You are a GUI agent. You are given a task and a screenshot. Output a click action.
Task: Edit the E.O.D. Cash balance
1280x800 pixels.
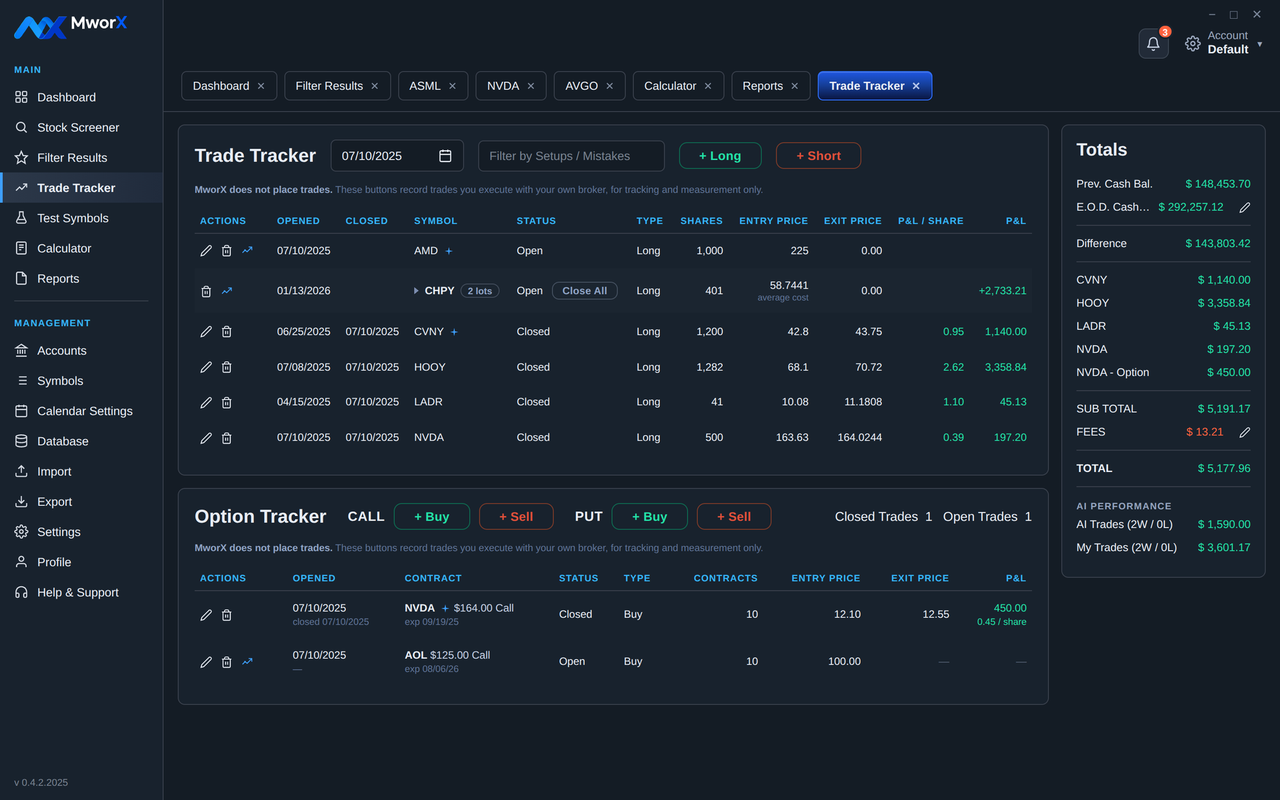coord(1245,207)
